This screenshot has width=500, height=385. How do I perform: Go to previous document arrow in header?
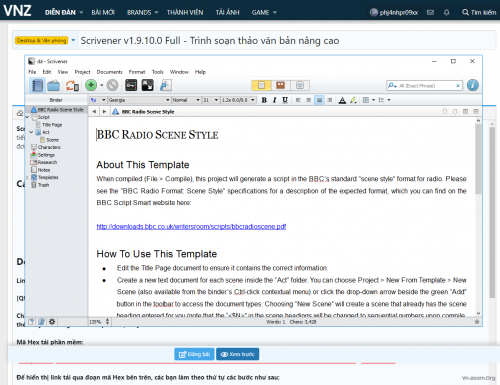(444, 111)
